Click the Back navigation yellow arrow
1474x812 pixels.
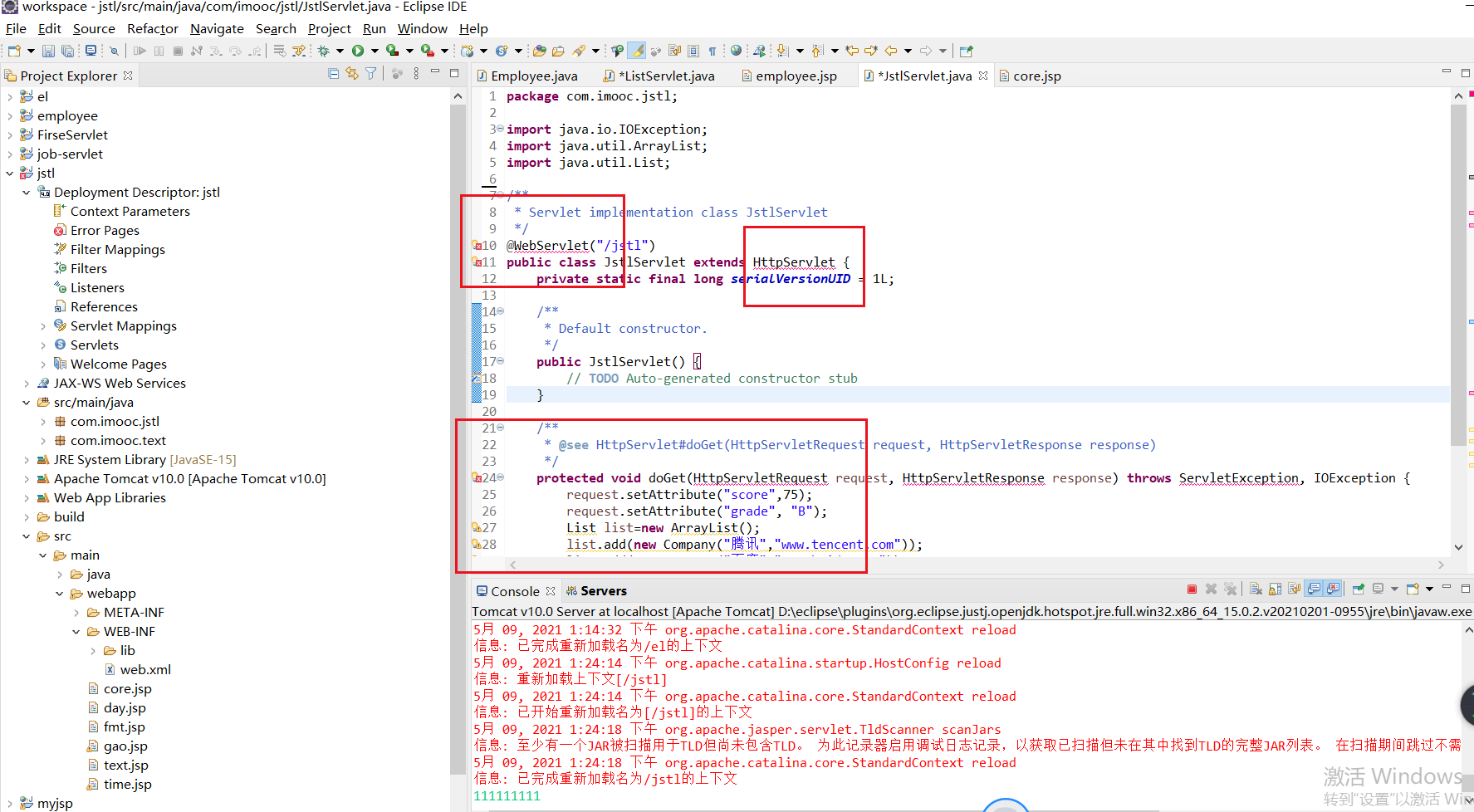click(x=891, y=51)
